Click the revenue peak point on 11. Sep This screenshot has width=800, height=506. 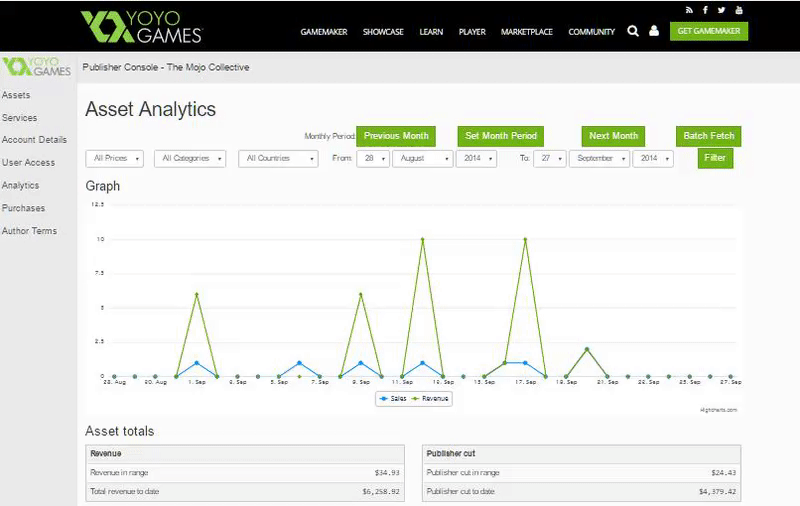pyautogui.click(x=422, y=239)
